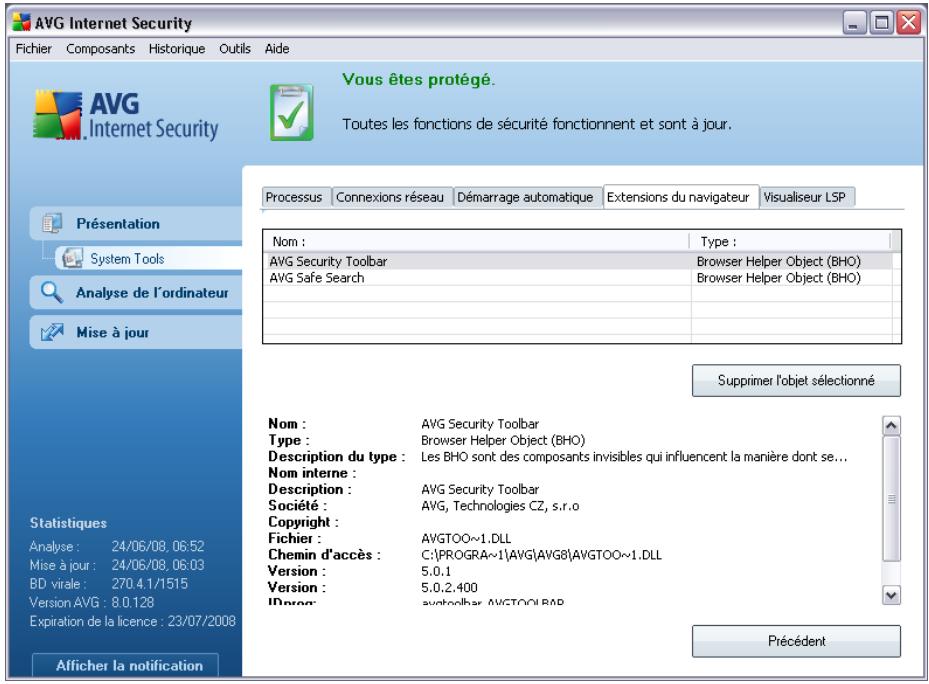
Task: Click the 'Les BHO sont des composants' description text
Action: tap(634, 456)
